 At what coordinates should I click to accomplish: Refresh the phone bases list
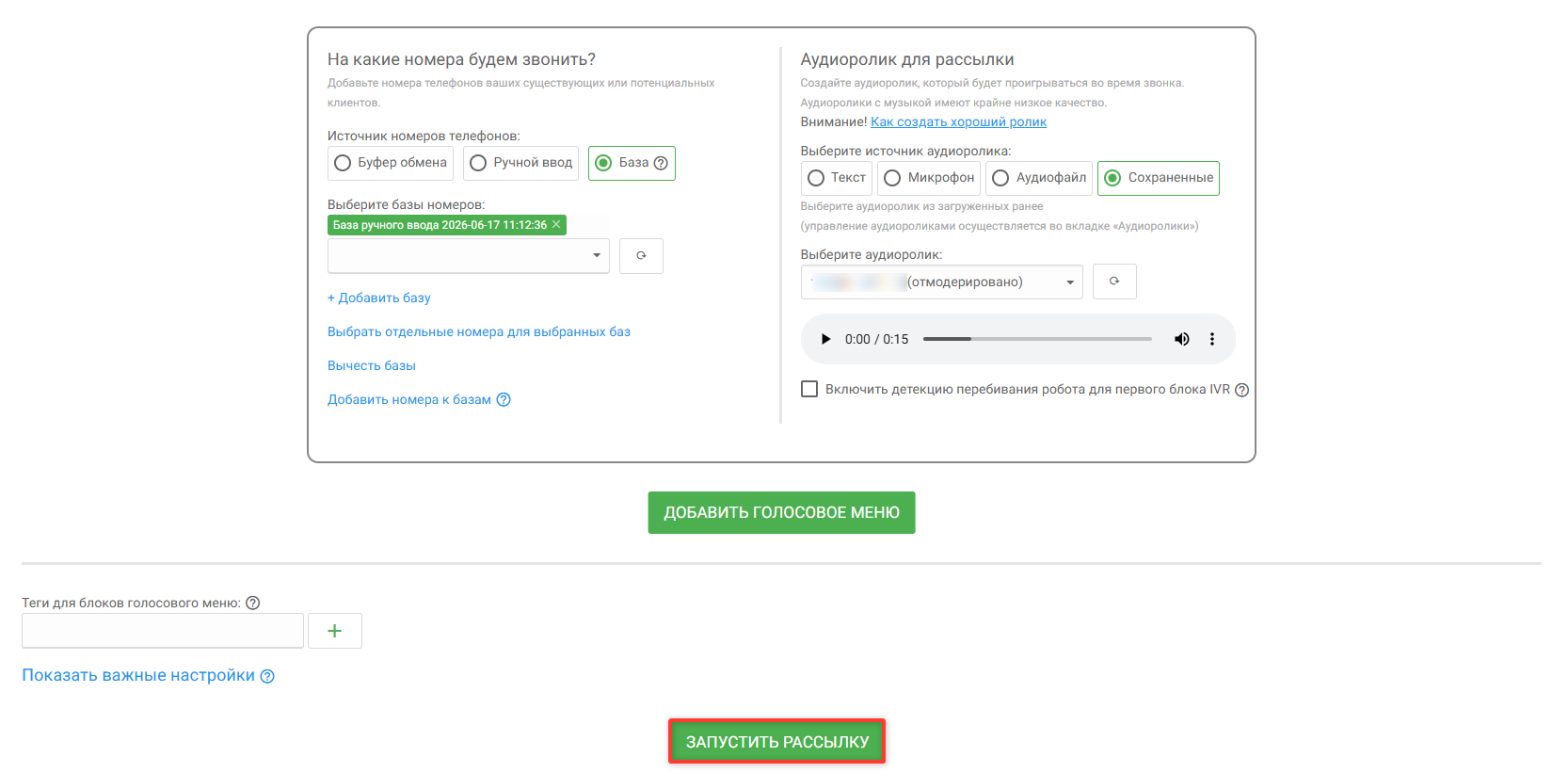641,256
